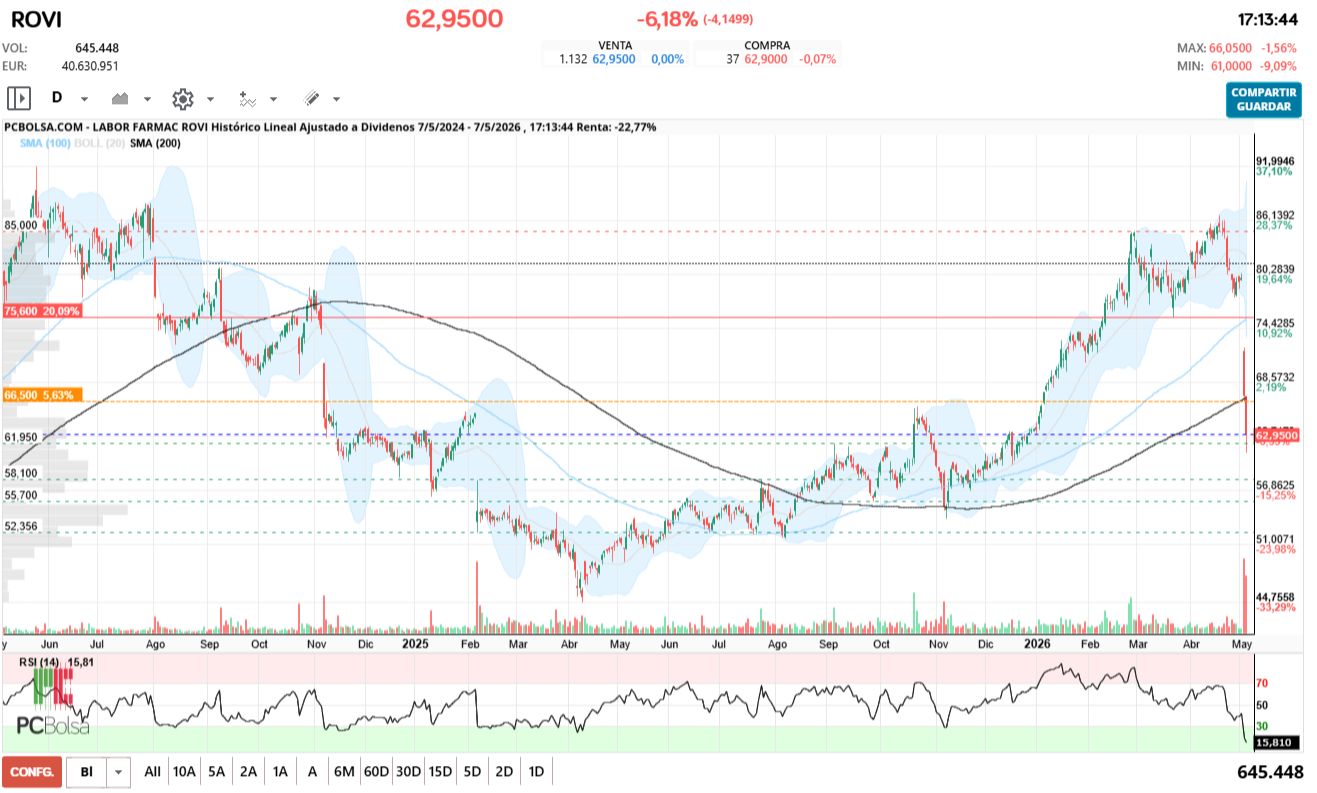Select the A year-to-date range
Screen dimensions: 1317x793
tap(313, 772)
